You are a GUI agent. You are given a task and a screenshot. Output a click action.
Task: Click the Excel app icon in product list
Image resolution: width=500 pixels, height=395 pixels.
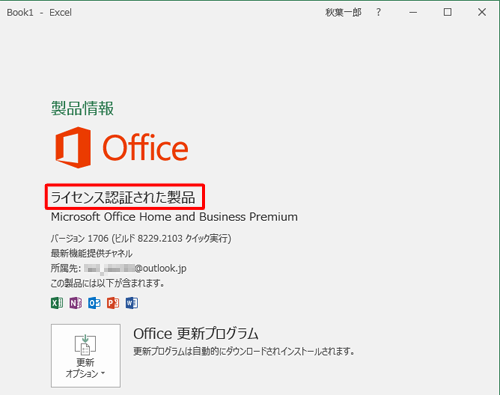pos(57,303)
